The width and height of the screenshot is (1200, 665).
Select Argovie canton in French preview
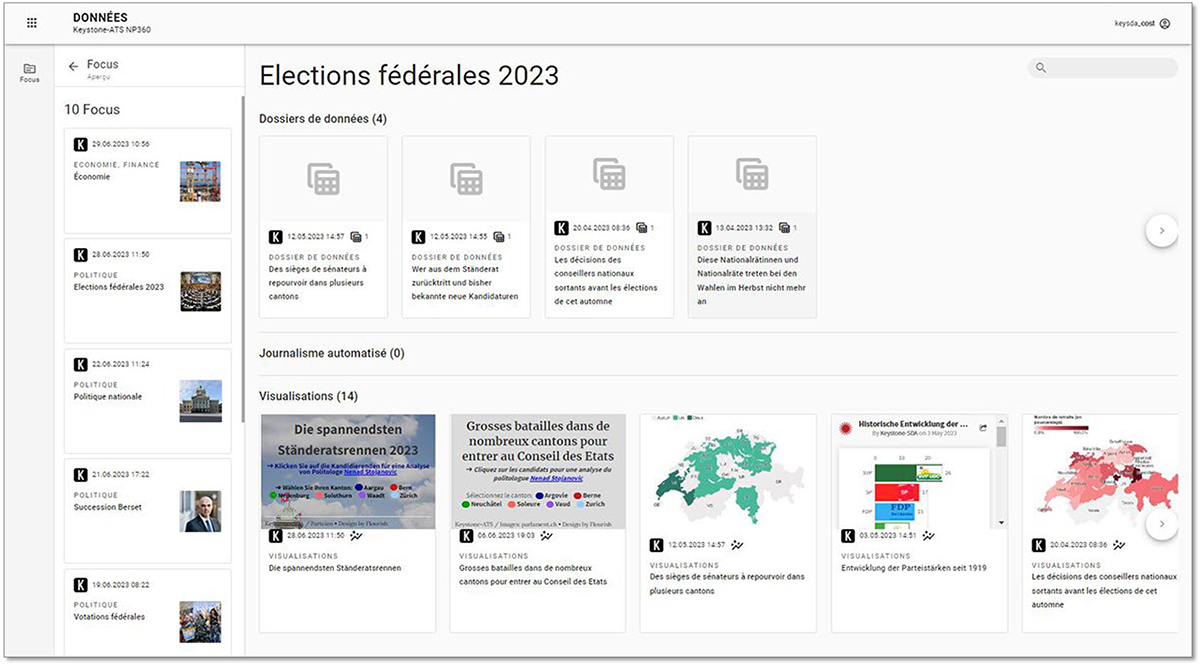(553, 495)
